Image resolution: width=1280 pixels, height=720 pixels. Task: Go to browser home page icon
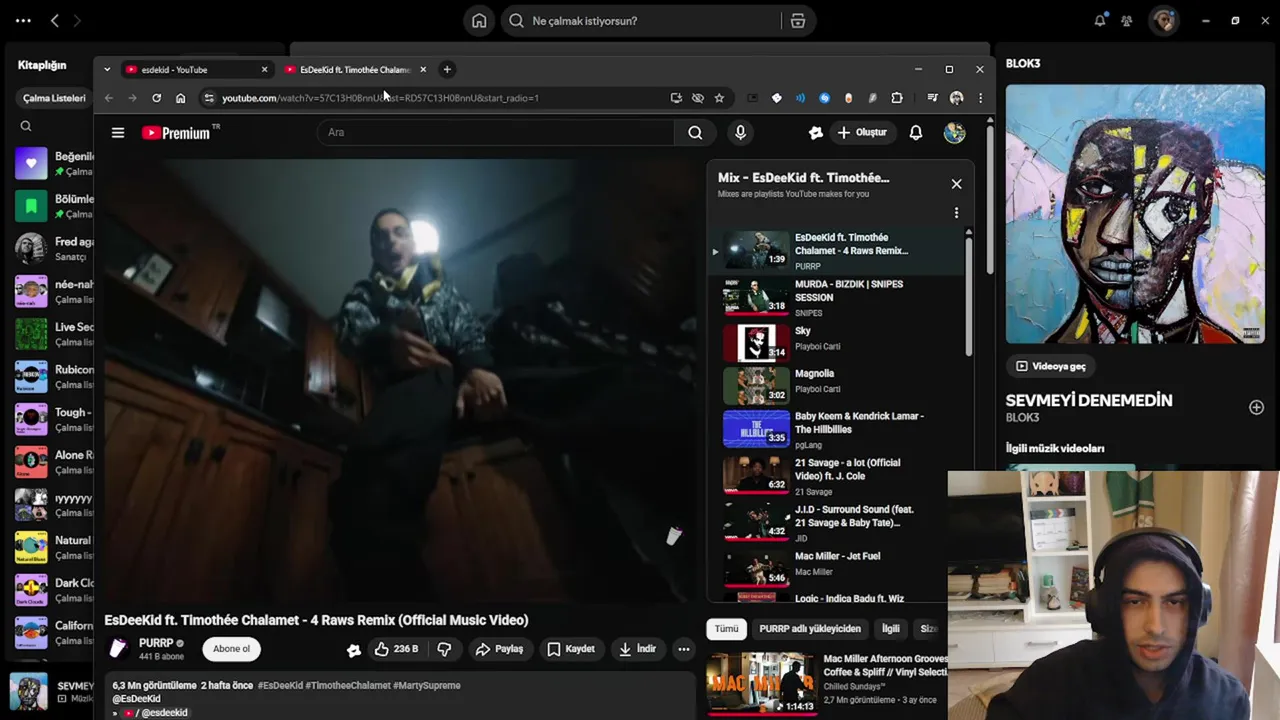point(180,98)
